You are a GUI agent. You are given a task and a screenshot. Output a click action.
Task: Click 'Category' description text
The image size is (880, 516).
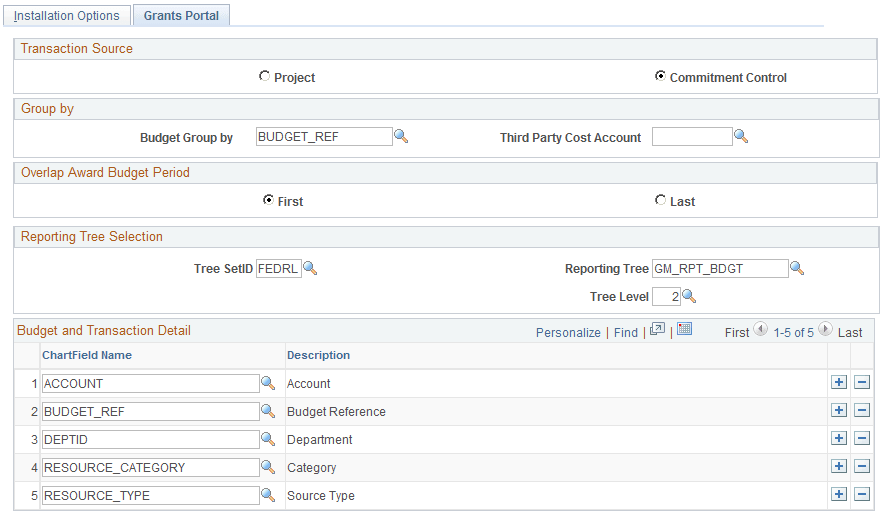pos(311,468)
